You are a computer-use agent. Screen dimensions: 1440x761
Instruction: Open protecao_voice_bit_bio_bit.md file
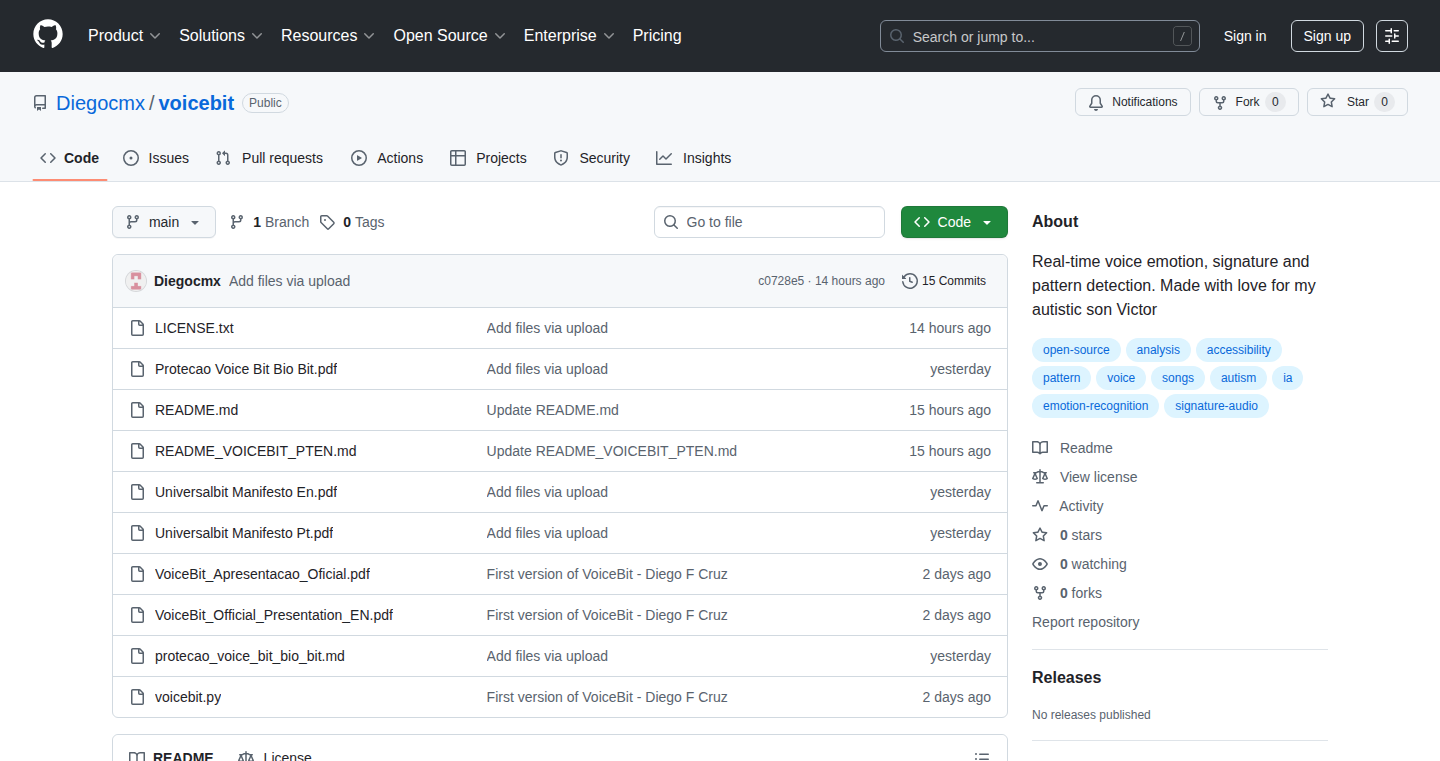pos(250,656)
